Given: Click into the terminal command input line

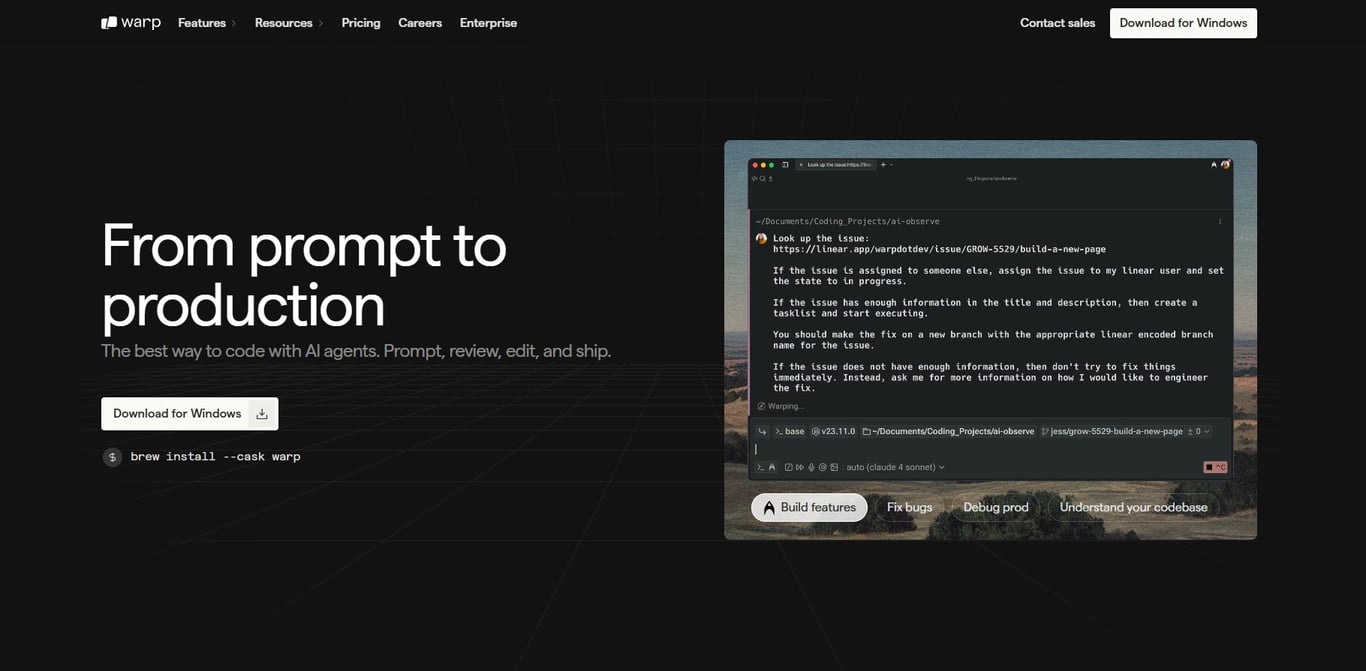Looking at the screenshot, I should pos(990,449).
